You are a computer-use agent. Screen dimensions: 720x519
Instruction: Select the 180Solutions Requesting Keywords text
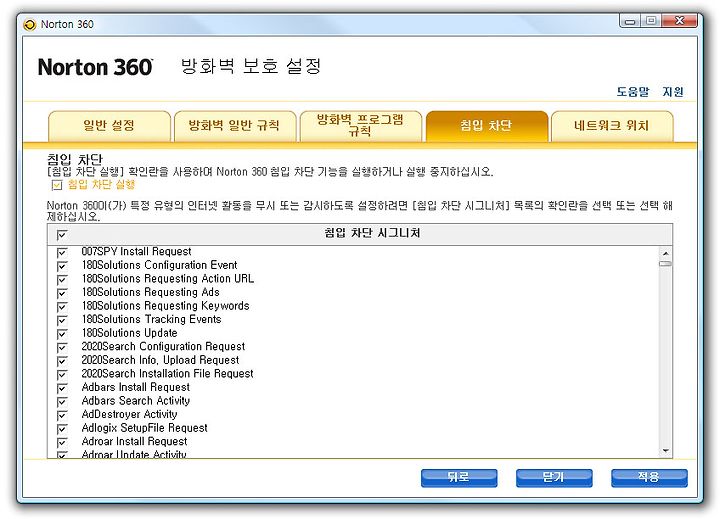(165, 306)
